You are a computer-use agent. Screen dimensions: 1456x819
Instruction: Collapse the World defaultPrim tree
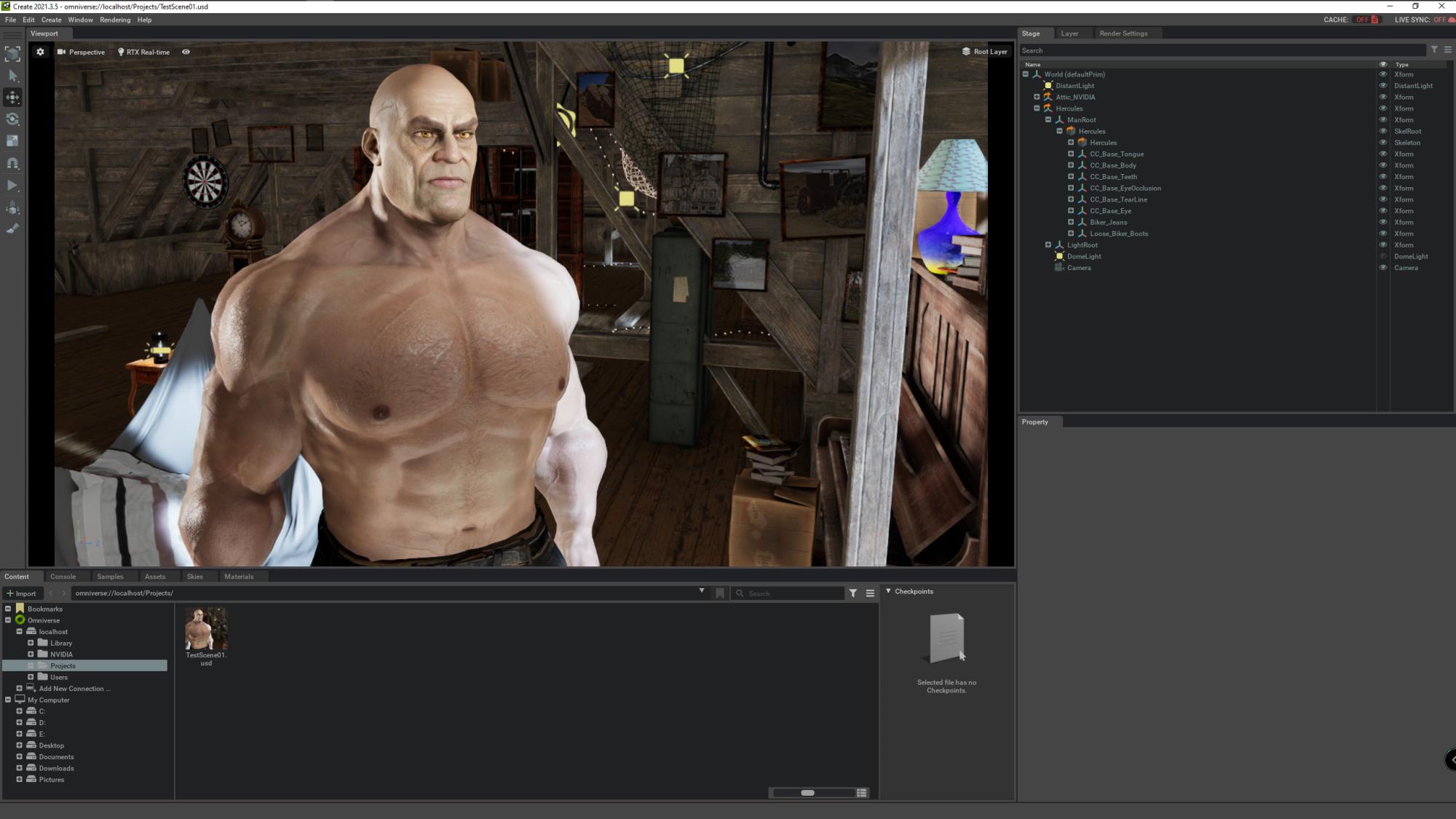pyautogui.click(x=1026, y=74)
